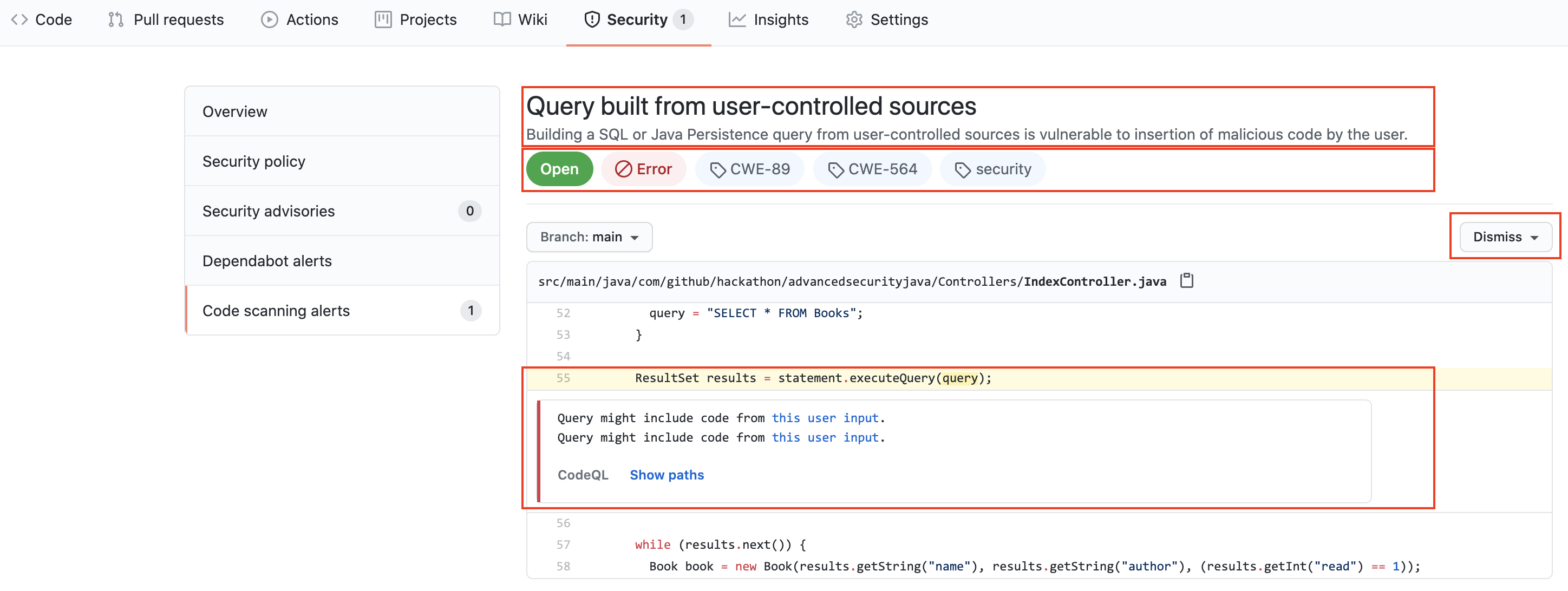Screen dimensions: 1568x591
Task: Select Dependabot alerts in sidebar
Action: click(x=266, y=261)
